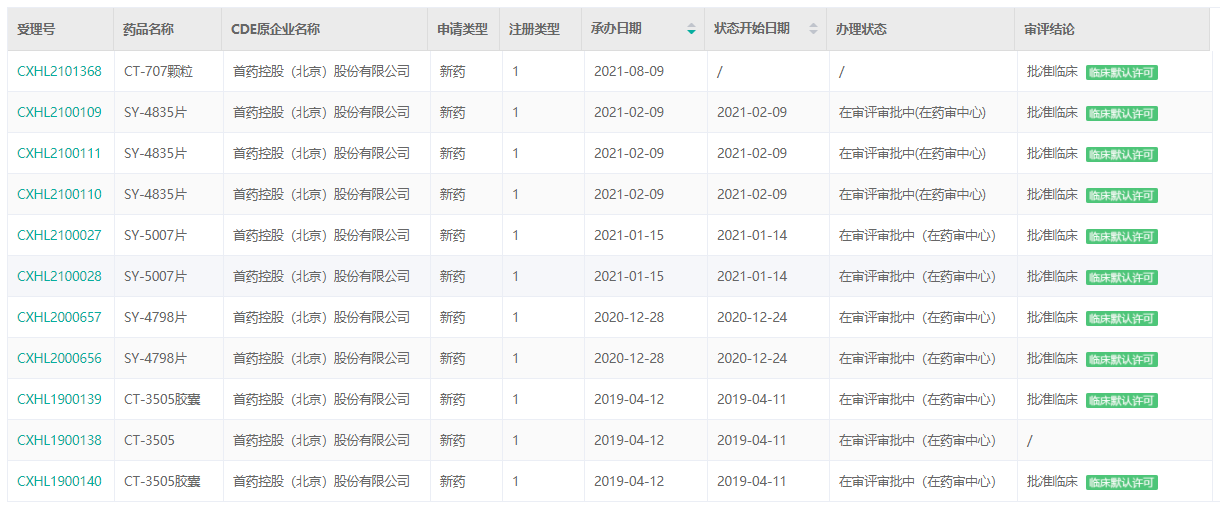
Task: Click on link CXHL2000656
Action: click(59, 359)
